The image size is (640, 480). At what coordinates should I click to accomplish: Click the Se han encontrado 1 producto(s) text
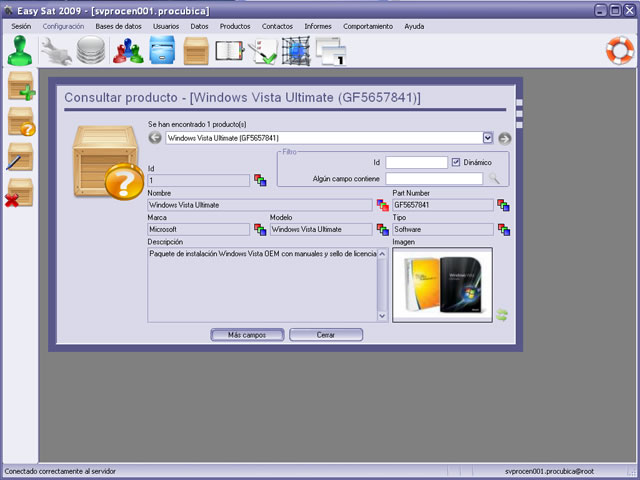point(197,124)
